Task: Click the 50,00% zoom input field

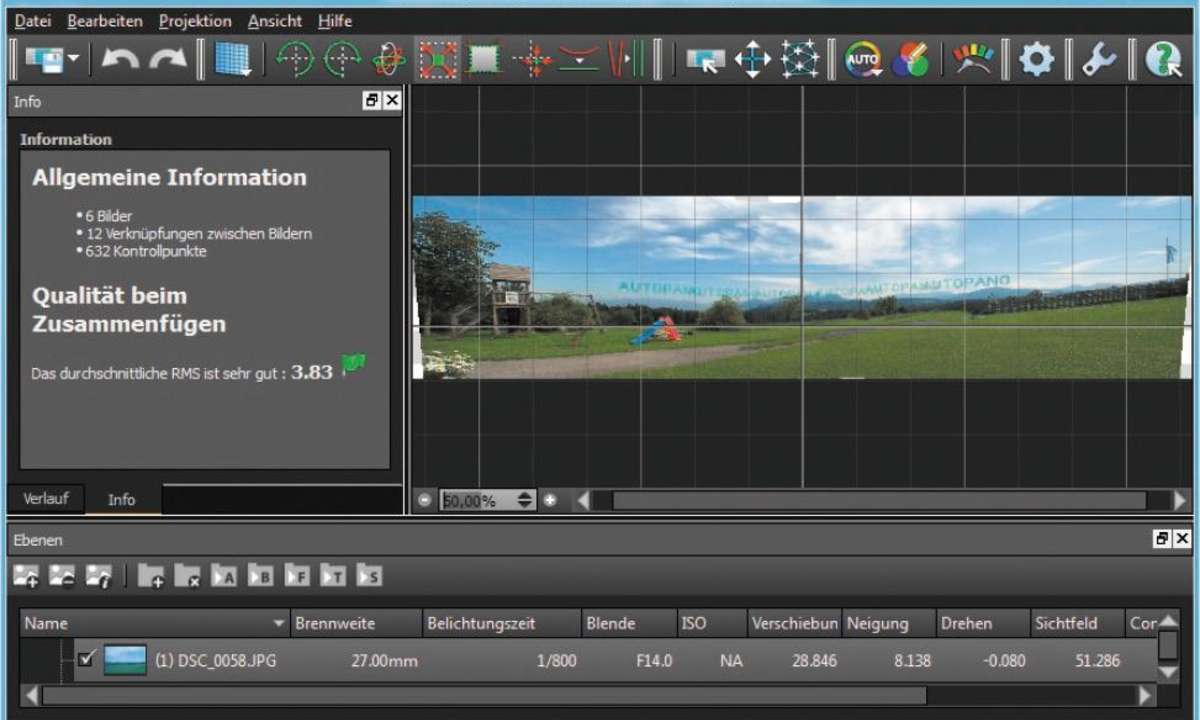Action: coord(479,500)
